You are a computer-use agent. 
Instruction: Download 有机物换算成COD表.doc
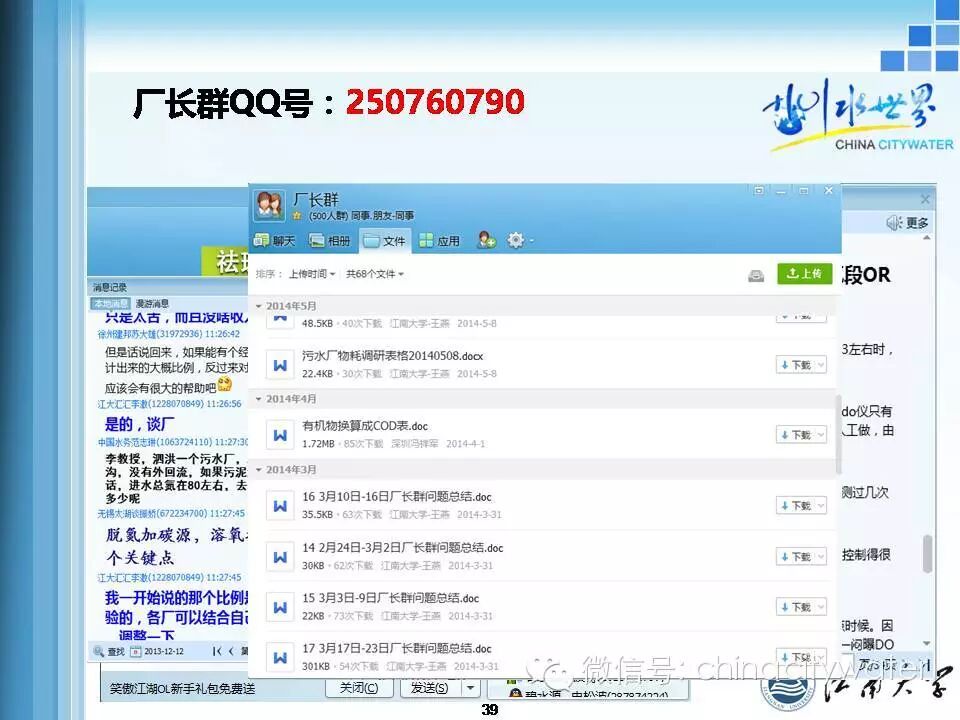796,435
